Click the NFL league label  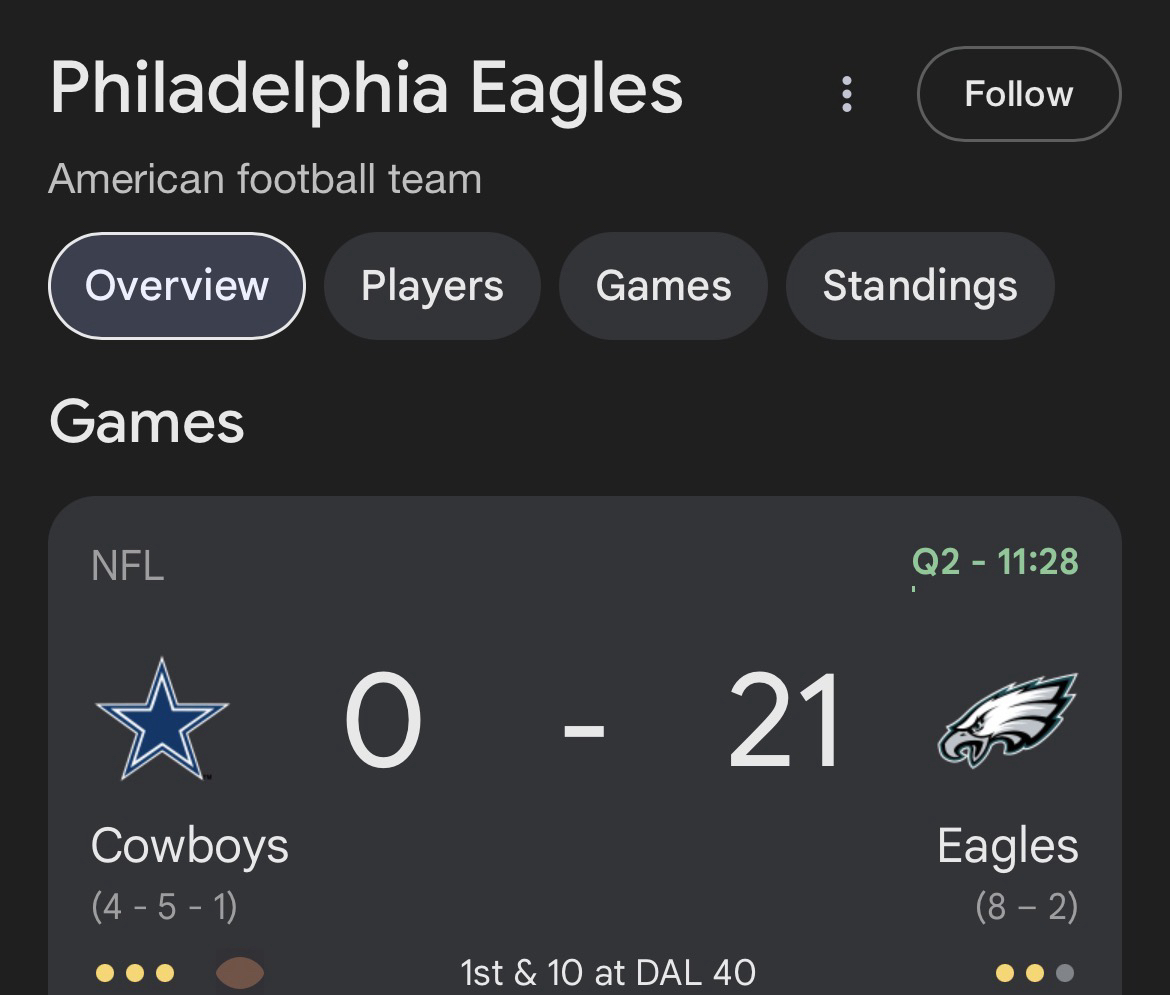127,566
